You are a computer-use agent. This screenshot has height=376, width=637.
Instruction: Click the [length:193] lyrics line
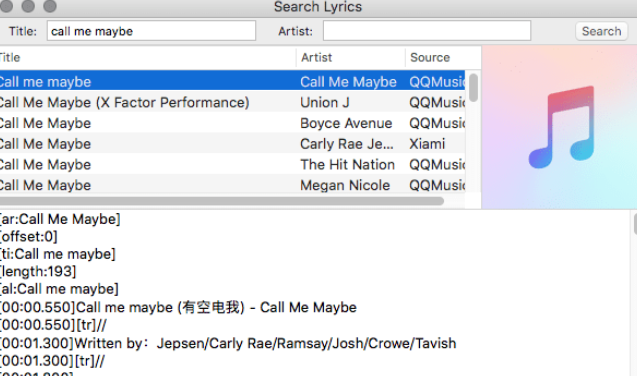click(x=38, y=271)
